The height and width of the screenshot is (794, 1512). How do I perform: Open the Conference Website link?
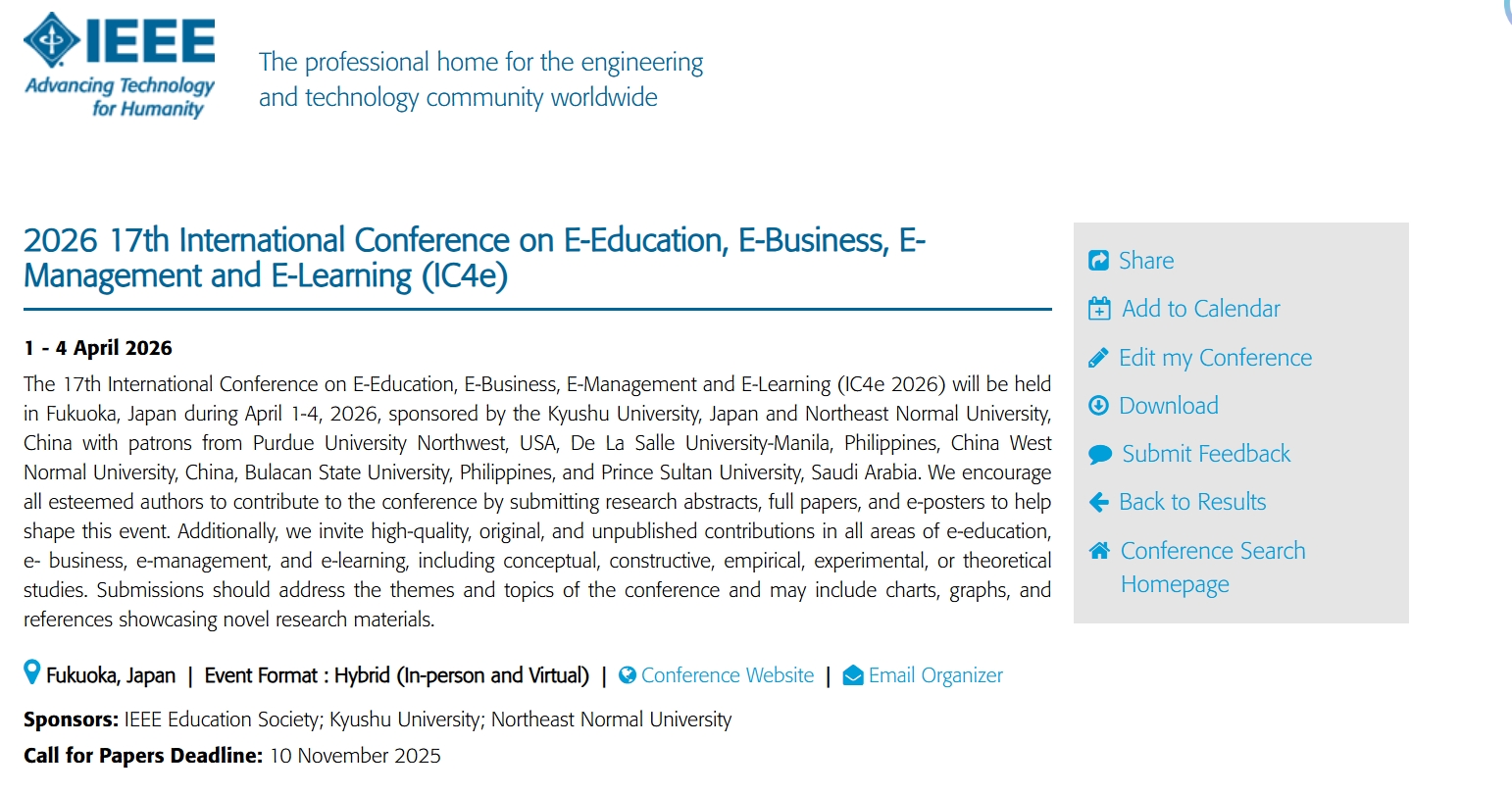728,675
